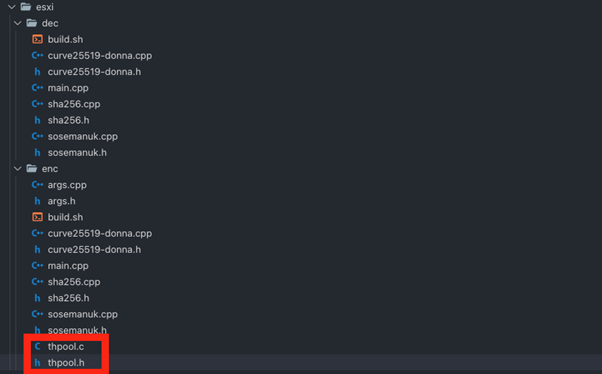Open sosemanuk.cpp in the enc folder

(83, 314)
